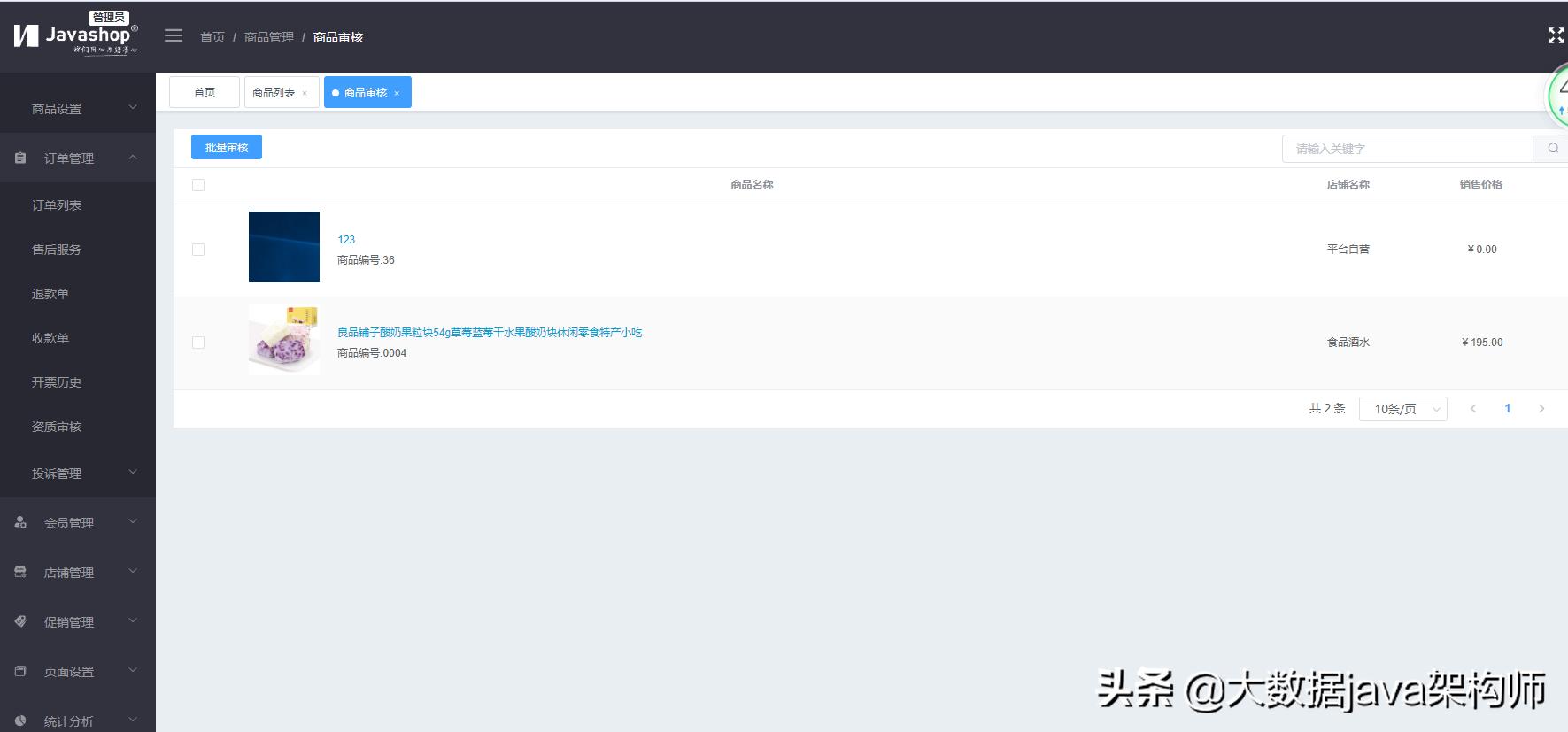Click the 店铺管理 shop icon
The width and height of the screenshot is (1568, 732).
pos(20,572)
